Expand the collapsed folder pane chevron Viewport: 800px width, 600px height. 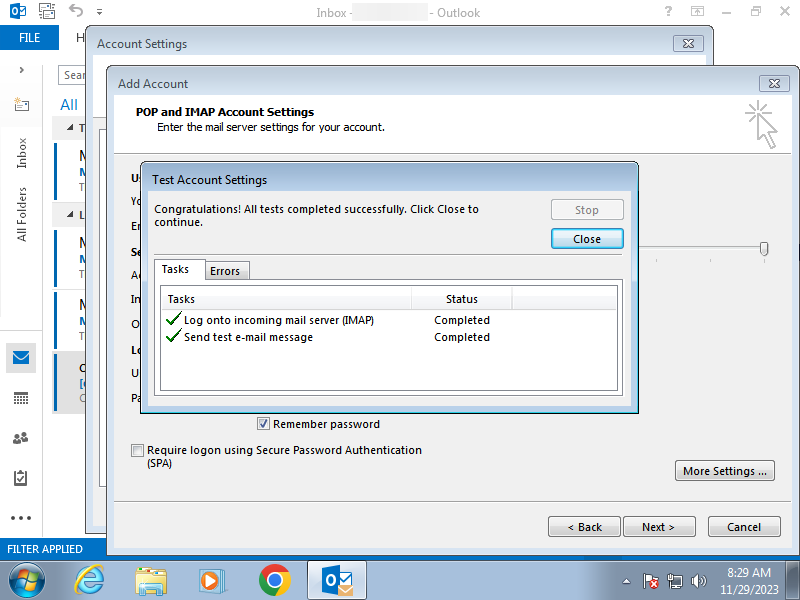point(21,71)
